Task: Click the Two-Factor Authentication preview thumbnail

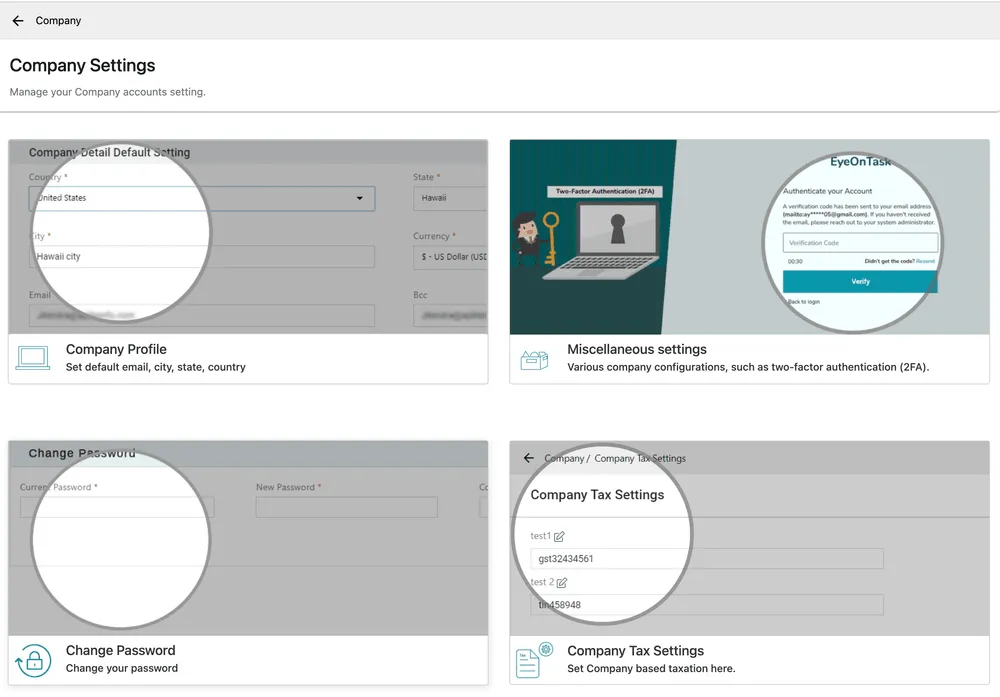Action: tap(749, 237)
